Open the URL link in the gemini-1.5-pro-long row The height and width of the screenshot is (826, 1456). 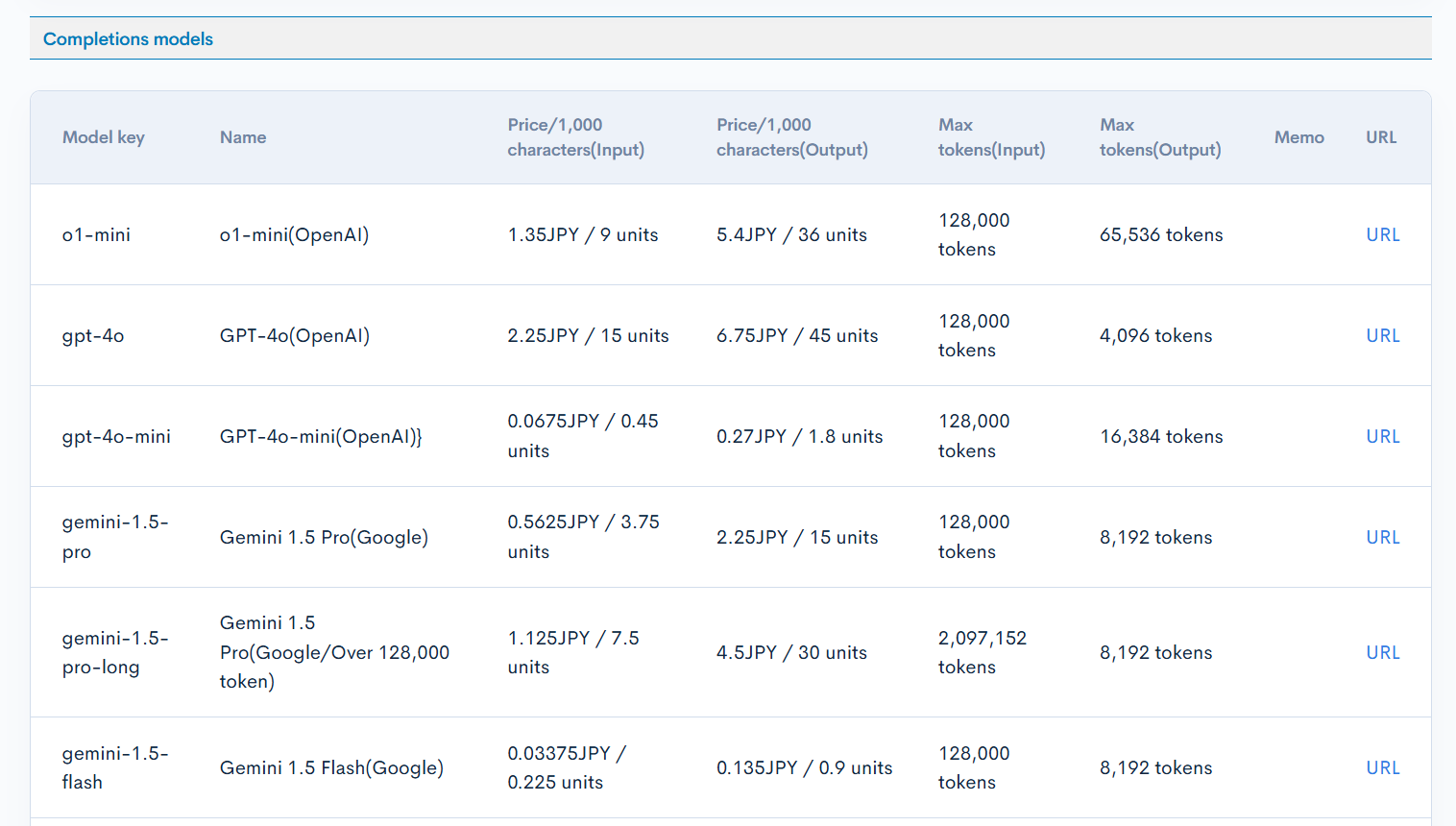coord(1382,652)
